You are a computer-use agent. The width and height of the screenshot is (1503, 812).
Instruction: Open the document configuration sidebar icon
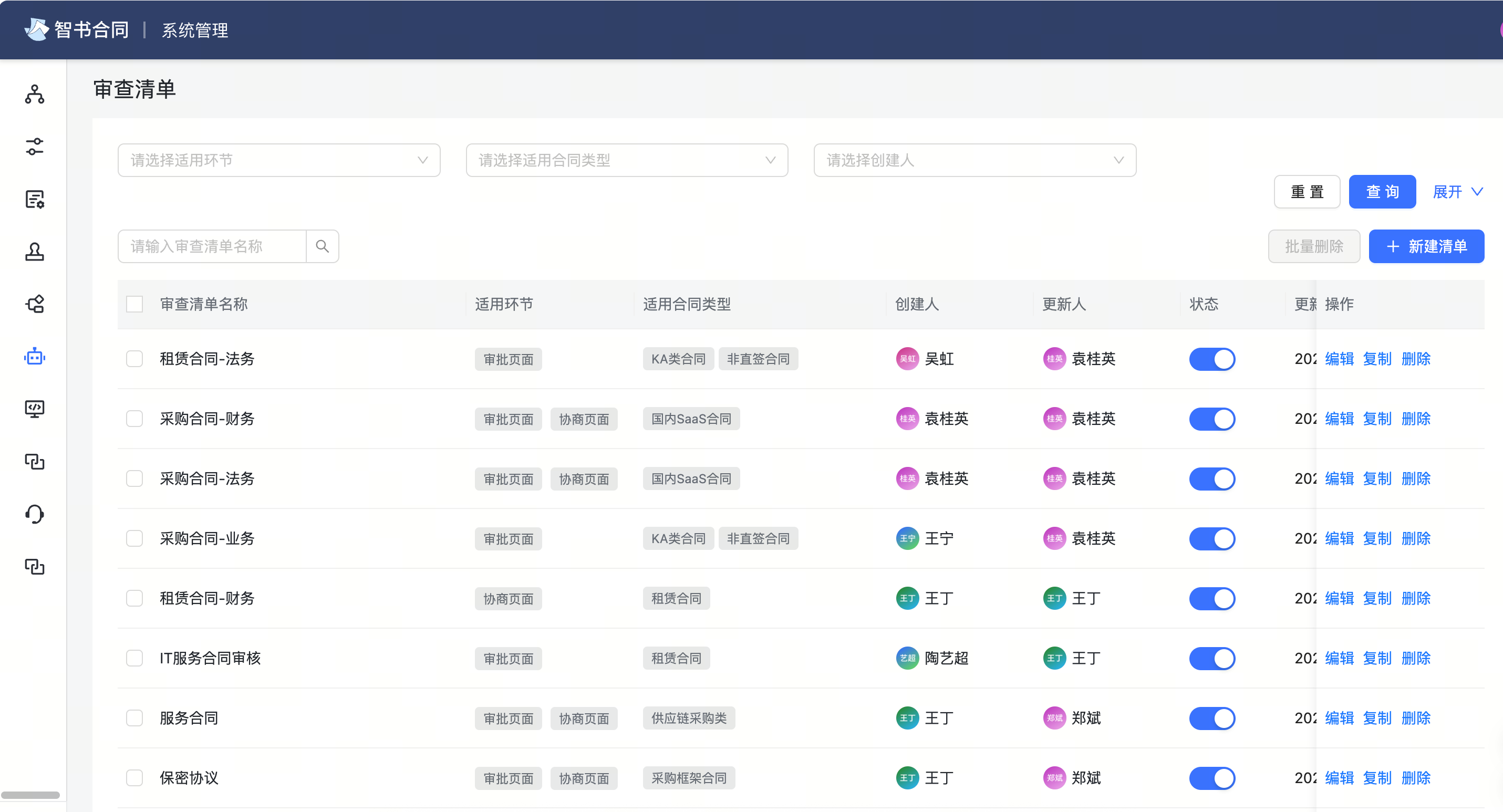(x=35, y=199)
